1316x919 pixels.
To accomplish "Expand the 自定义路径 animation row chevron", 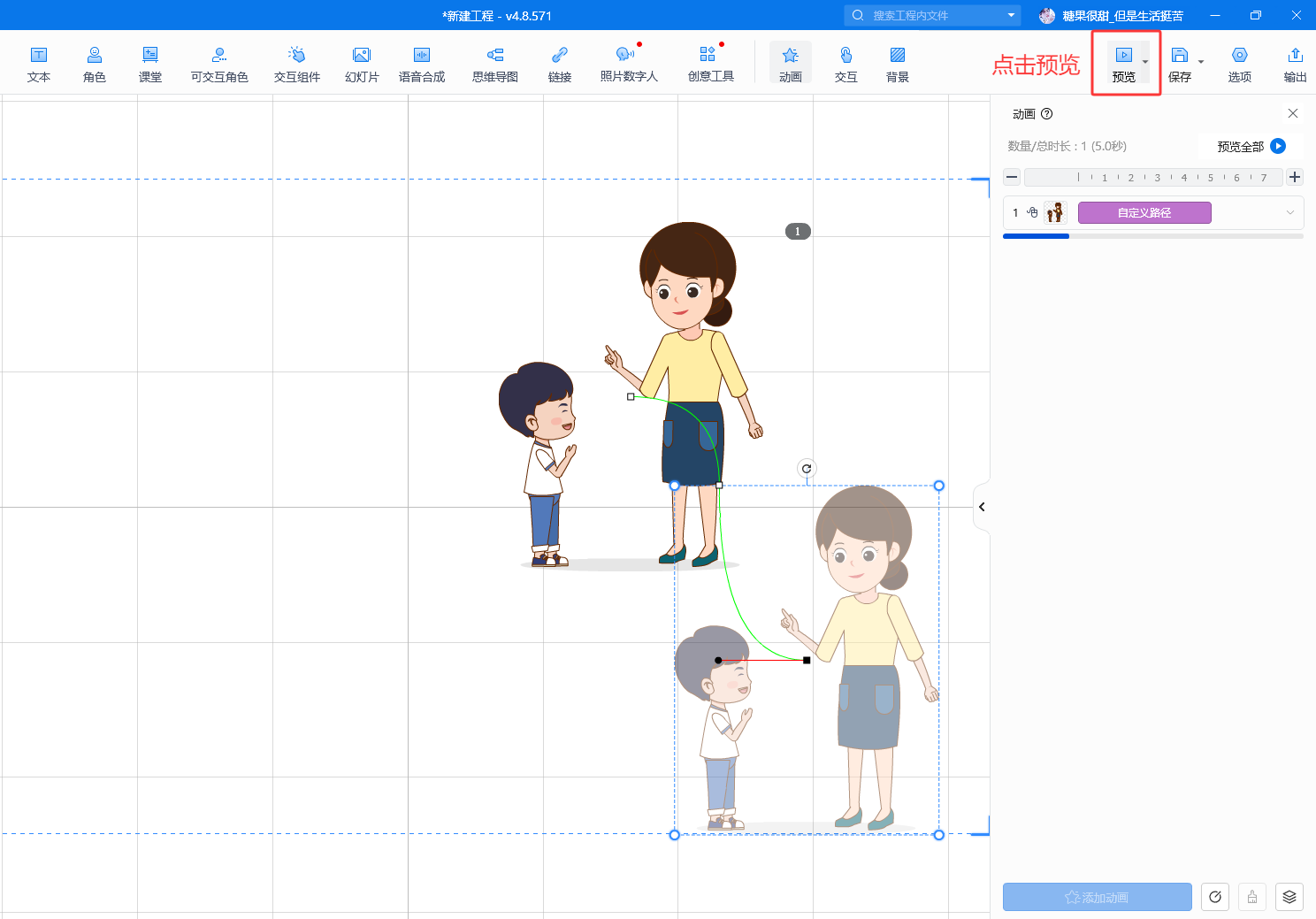I will pyautogui.click(x=1289, y=212).
